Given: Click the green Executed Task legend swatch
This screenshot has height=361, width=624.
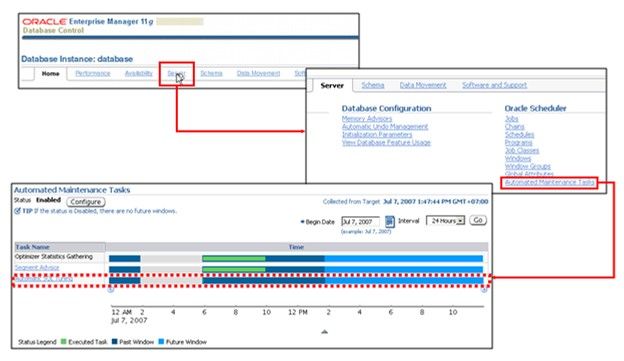Looking at the screenshot, I should click(64, 341).
